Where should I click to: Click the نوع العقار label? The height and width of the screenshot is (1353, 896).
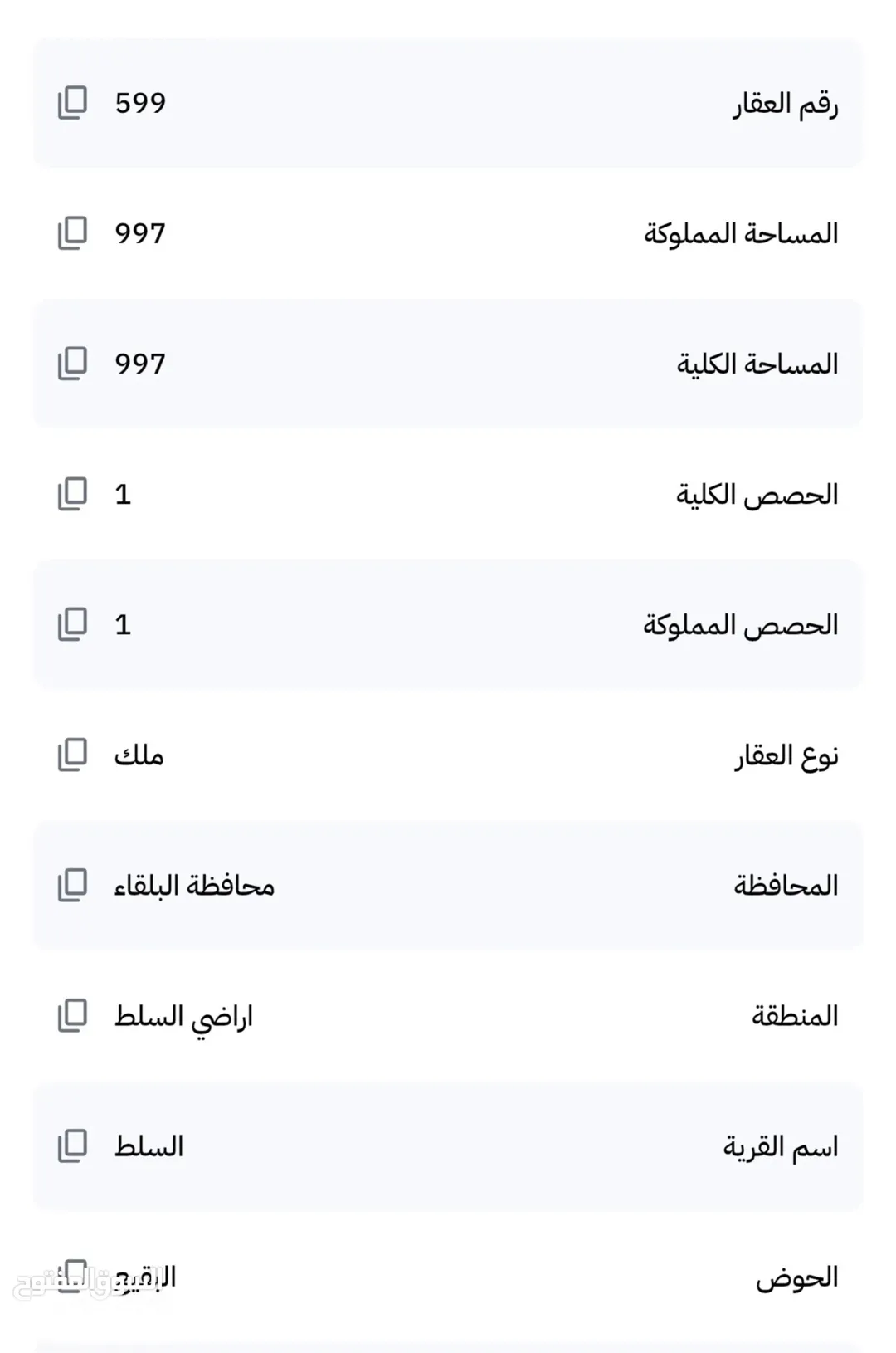click(x=786, y=756)
